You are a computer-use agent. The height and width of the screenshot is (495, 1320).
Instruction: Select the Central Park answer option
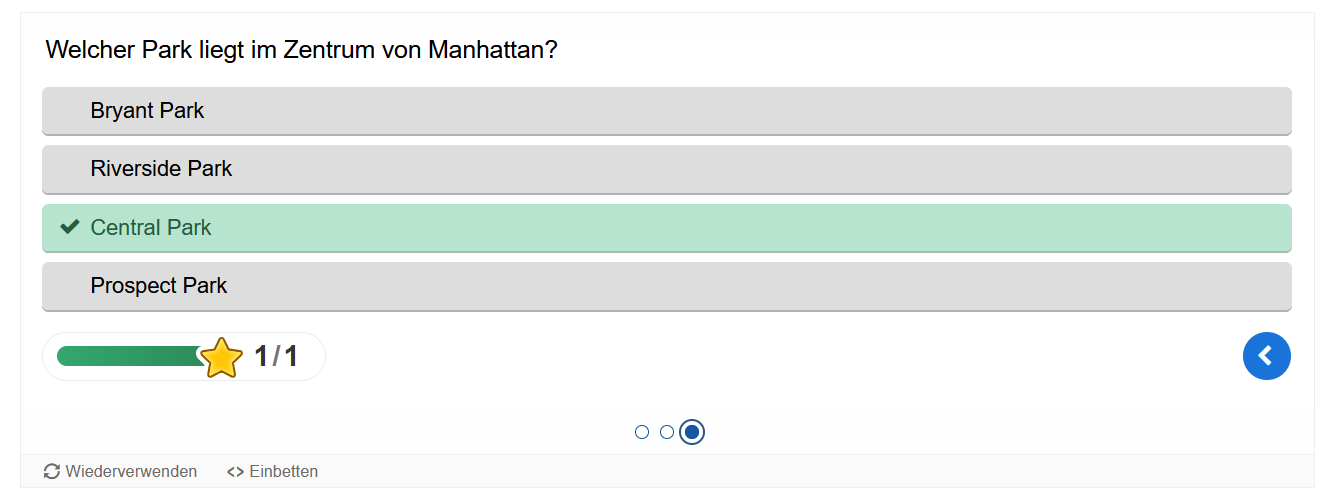pyautogui.click(x=666, y=228)
